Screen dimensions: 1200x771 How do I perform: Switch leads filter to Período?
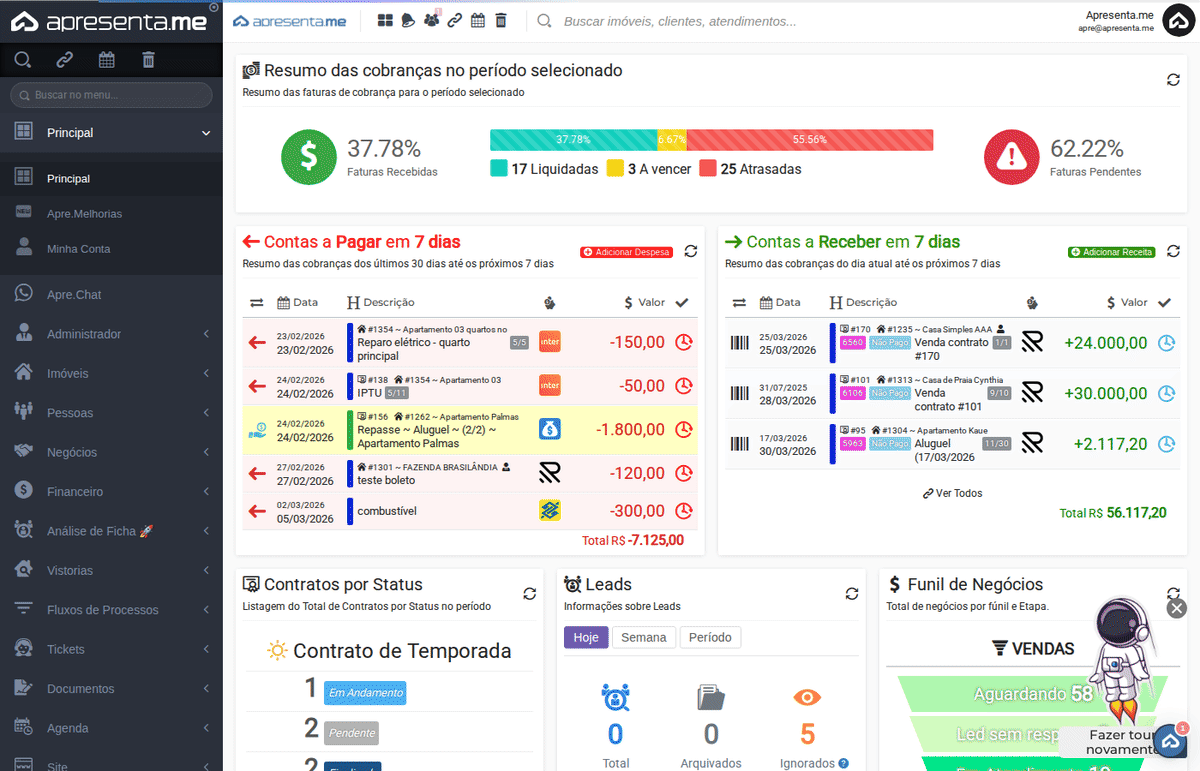coord(710,637)
